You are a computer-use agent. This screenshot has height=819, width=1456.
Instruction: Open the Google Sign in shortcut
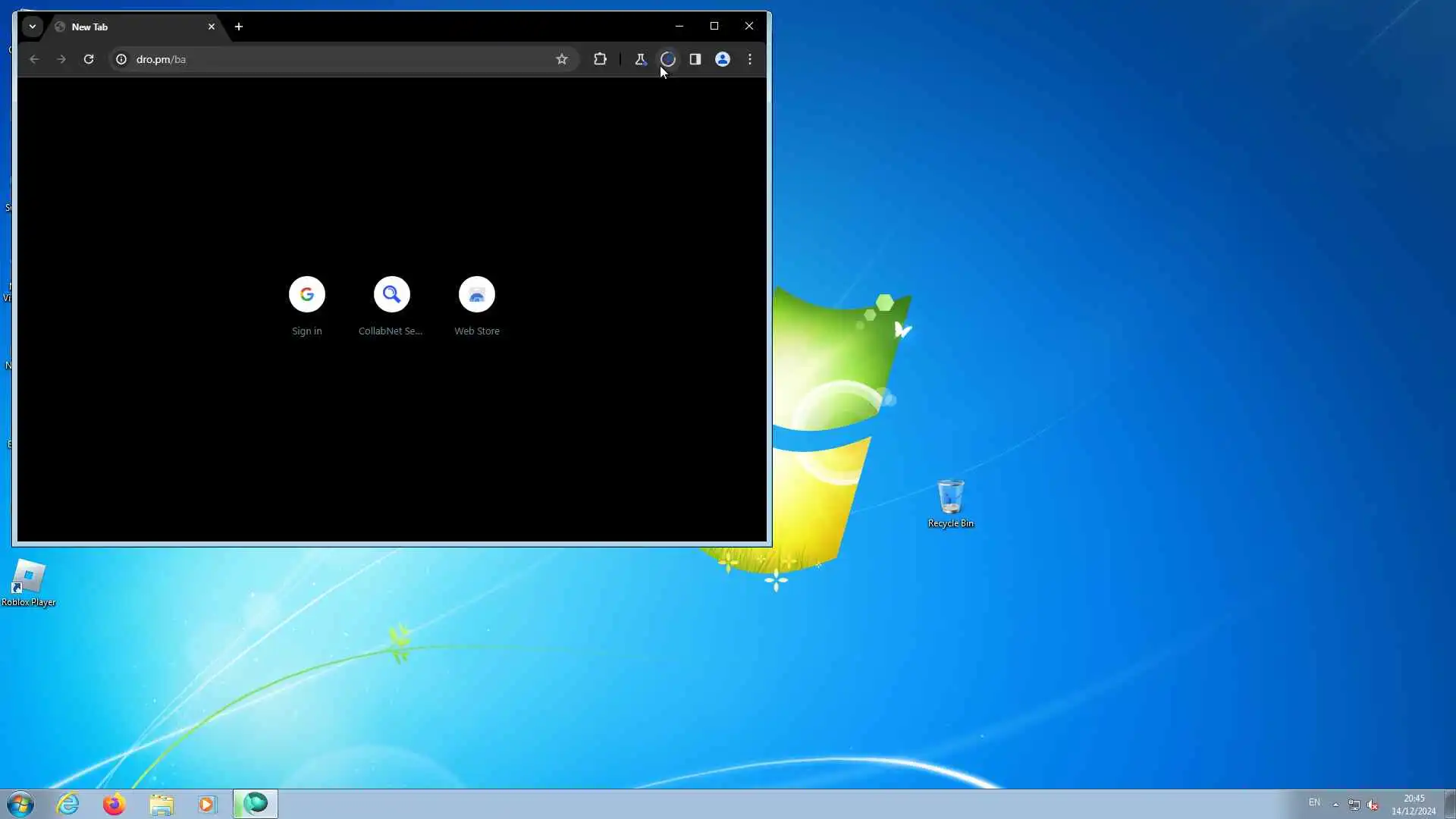pos(307,295)
